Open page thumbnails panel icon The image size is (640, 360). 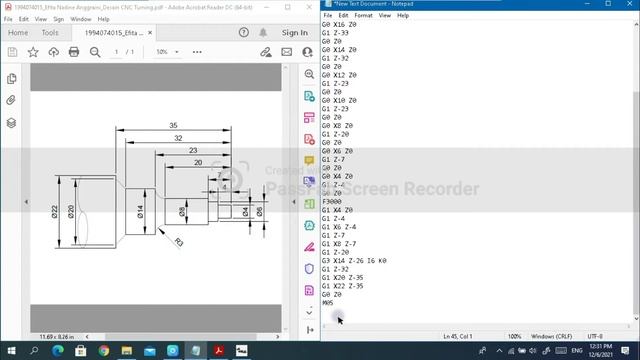tap(11, 78)
